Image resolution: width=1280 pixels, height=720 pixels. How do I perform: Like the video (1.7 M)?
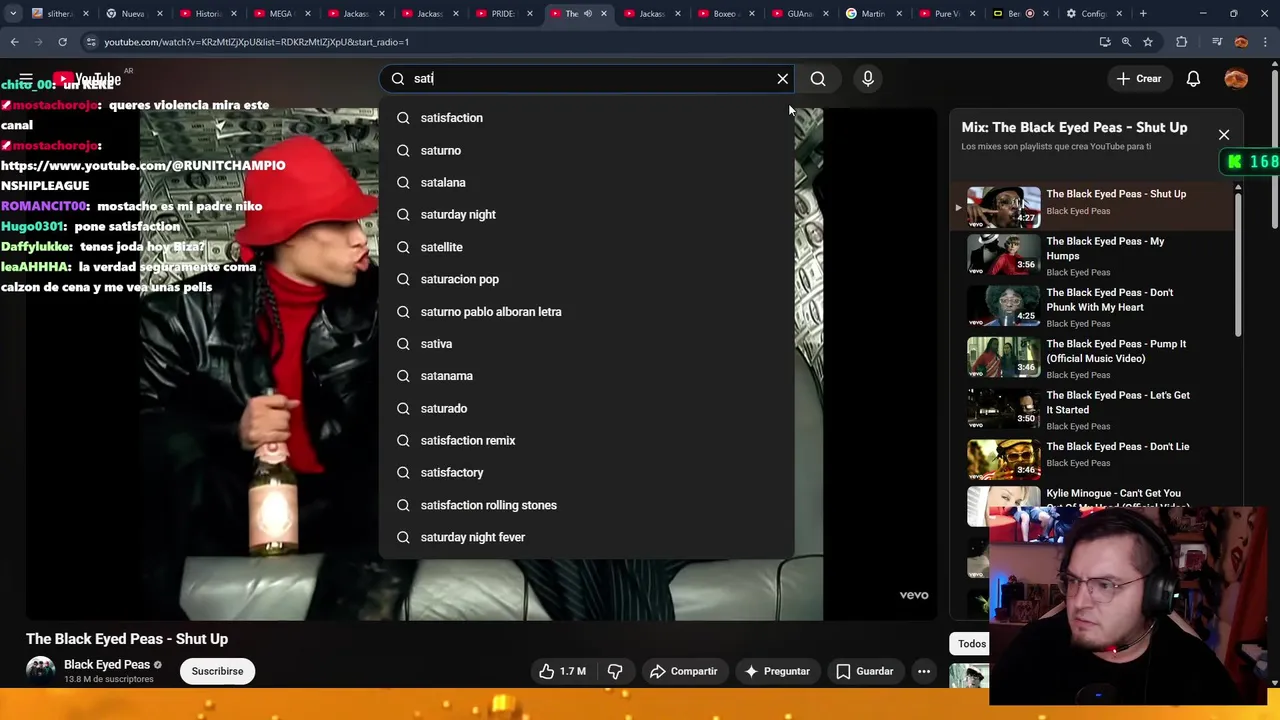(x=562, y=671)
